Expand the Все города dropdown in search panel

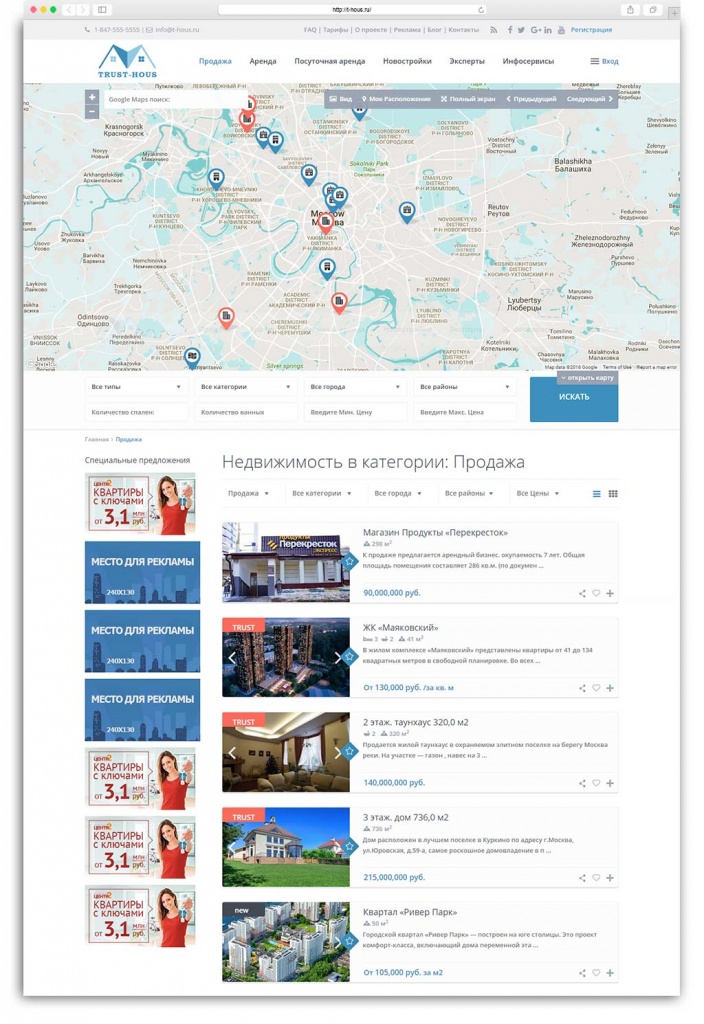(x=355, y=387)
